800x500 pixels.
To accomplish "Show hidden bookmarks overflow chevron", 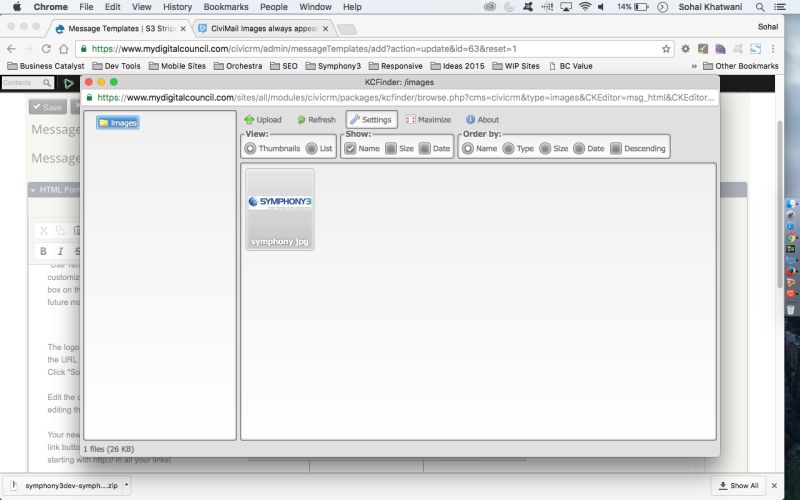I will point(694,66).
